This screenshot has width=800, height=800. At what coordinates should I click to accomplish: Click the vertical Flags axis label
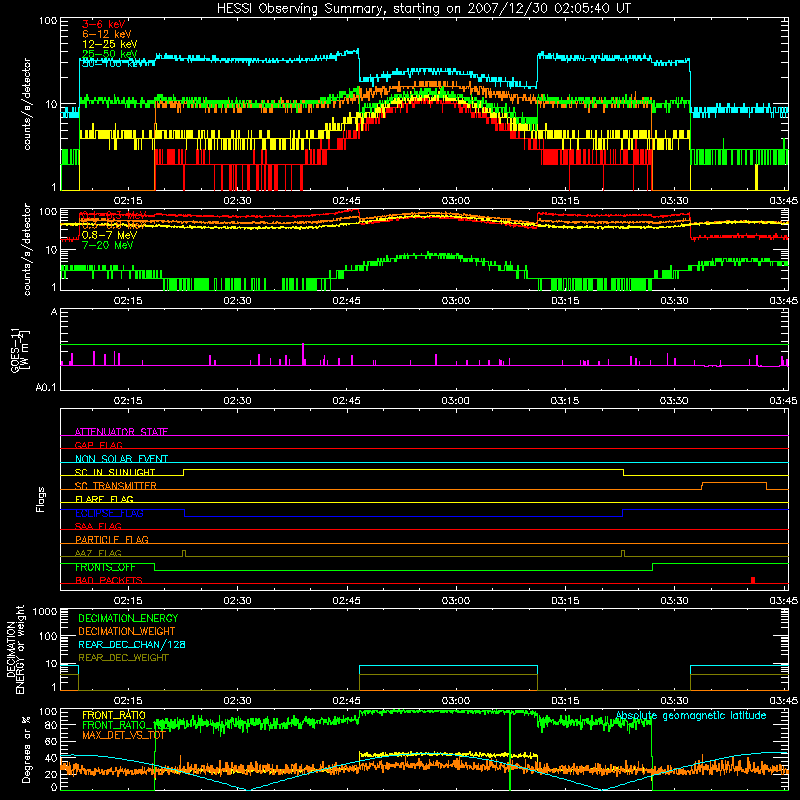pyautogui.click(x=41, y=499)
